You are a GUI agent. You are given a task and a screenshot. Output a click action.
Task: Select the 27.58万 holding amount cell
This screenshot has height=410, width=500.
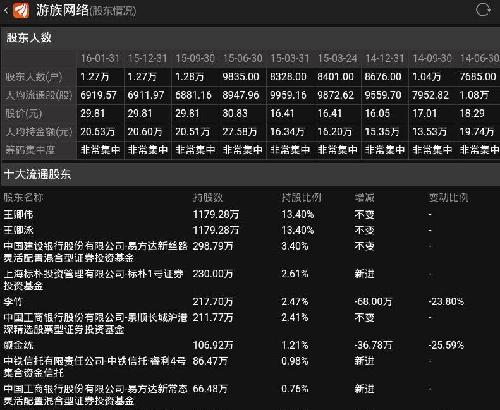(x=239, y=132)
